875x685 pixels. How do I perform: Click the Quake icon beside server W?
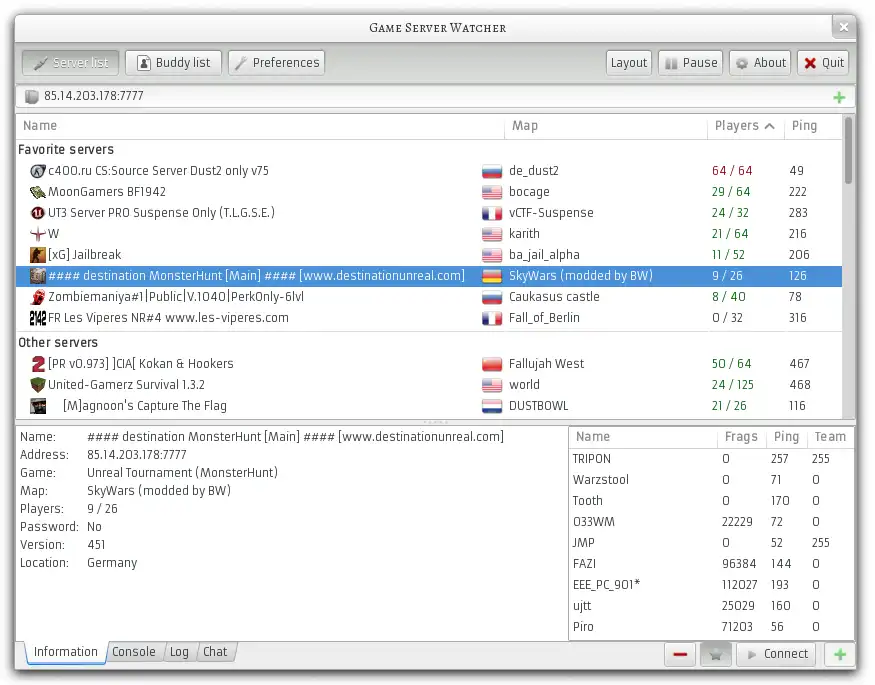[x=37, y=234]
